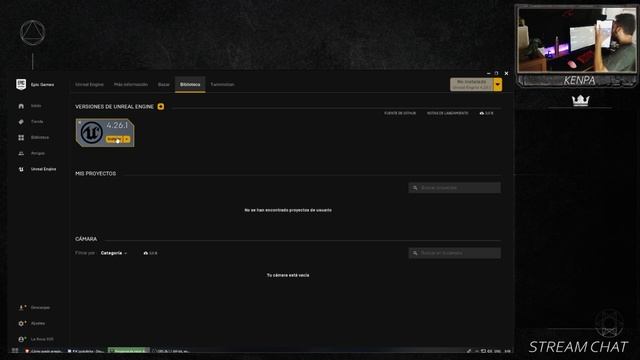The height and width of the screenshot is (360, 640).
Task: Open Notas de lanzamiento link
Action: (x=448, y=113)
